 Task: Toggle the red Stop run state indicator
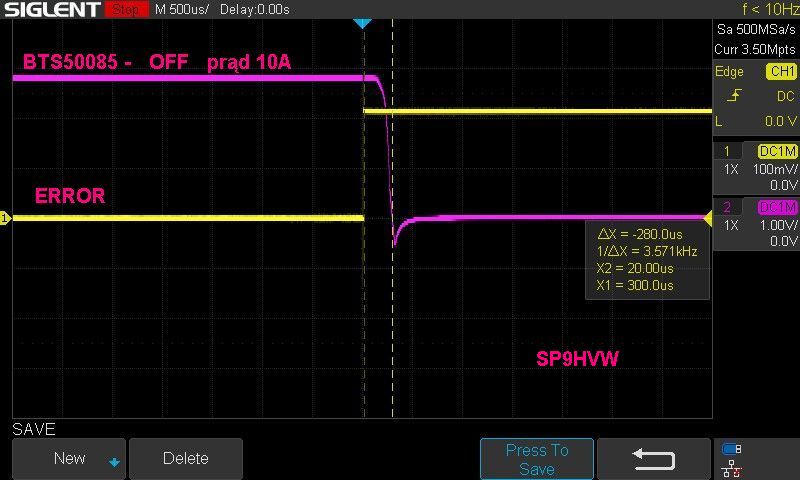[x=126, y=9]
